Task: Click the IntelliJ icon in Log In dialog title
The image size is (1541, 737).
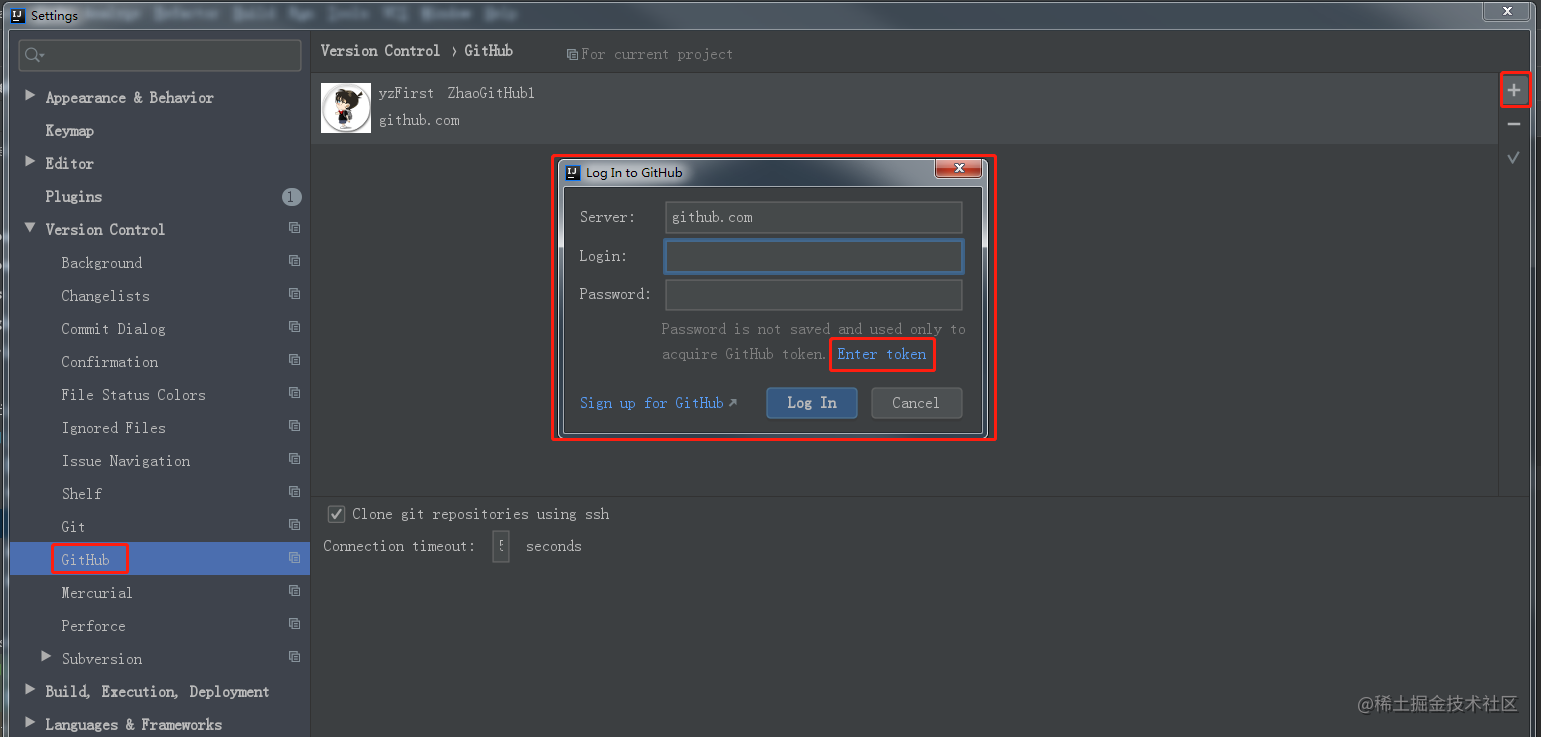Action: tap(573, 172)
